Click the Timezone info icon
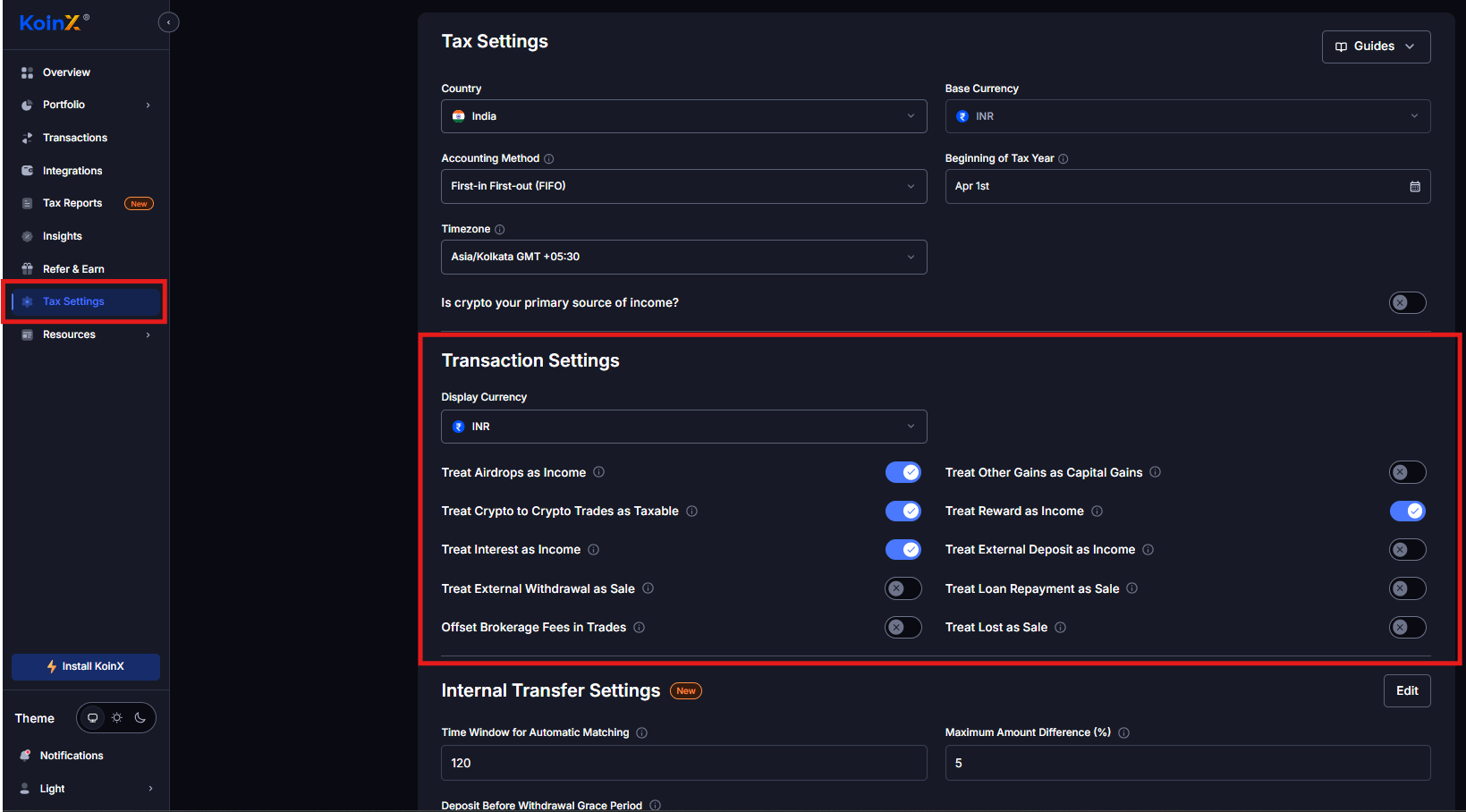 pyautogui.click(x=500, y=230)
